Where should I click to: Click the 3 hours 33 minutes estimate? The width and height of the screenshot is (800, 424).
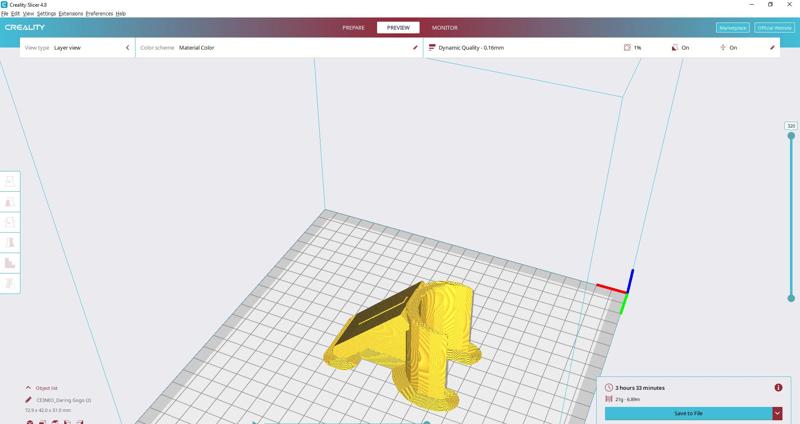[x=640, y=388]
